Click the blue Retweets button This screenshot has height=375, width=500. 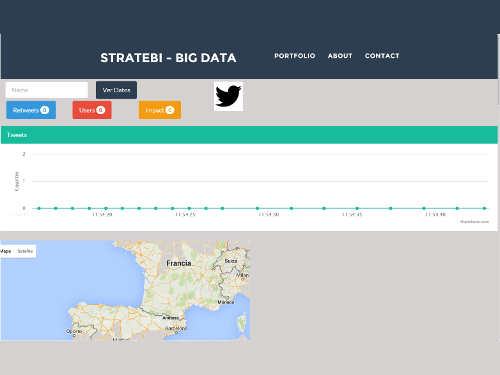pyautogui.click(x=31, y=110)
